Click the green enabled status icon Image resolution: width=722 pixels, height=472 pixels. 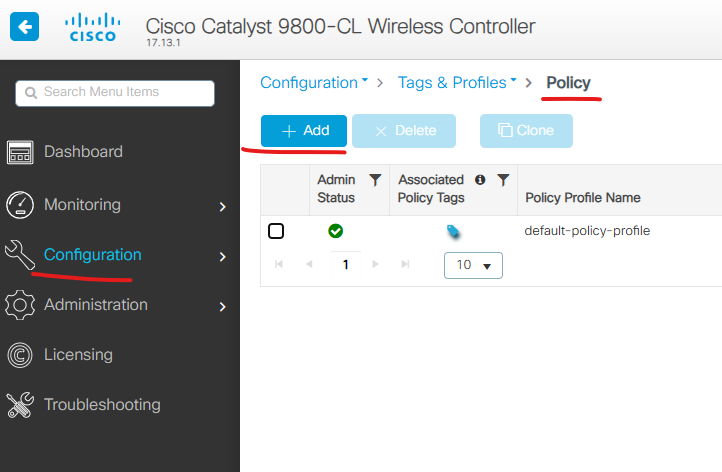point(336,231)
